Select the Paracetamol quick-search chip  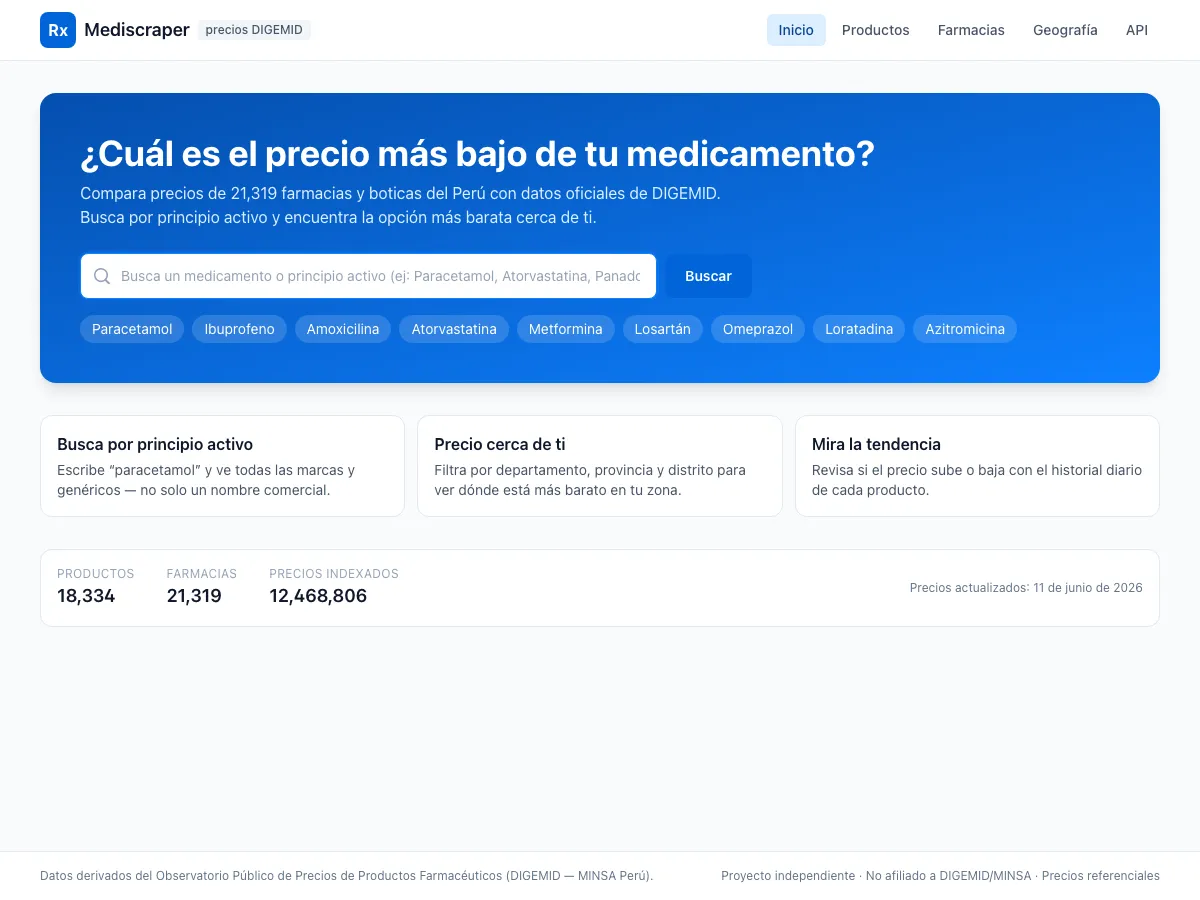point(132,329)
